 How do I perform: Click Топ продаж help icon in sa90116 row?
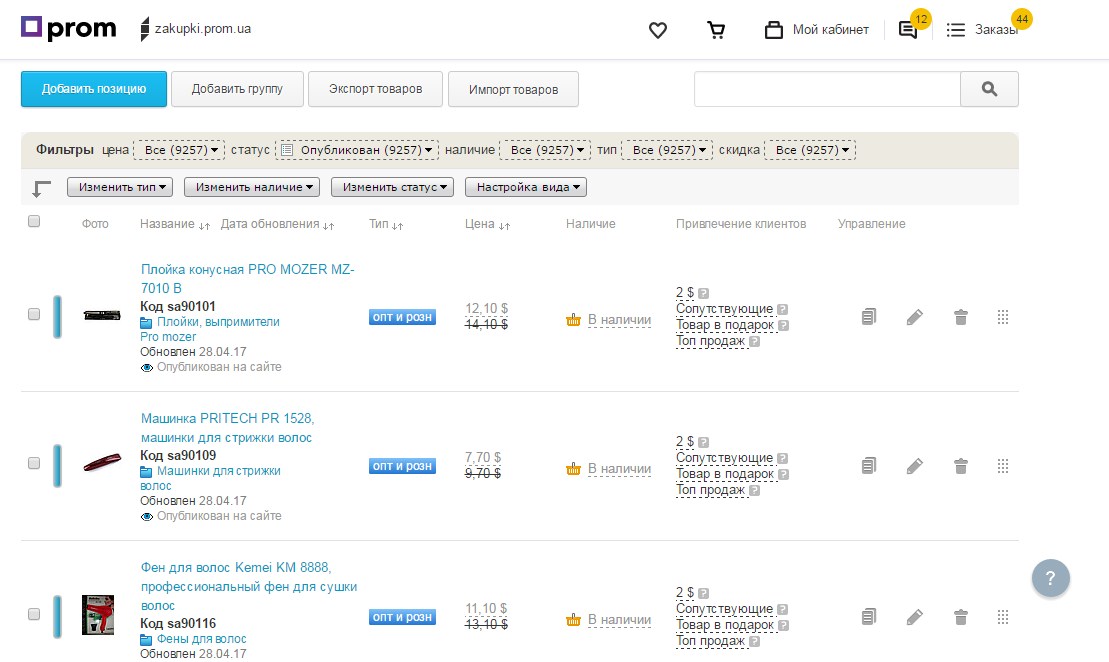(754, 641)
